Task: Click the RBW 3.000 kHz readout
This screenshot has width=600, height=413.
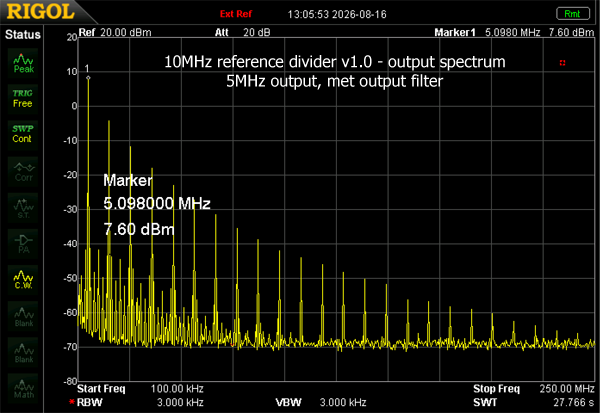Action: (140, 402)
